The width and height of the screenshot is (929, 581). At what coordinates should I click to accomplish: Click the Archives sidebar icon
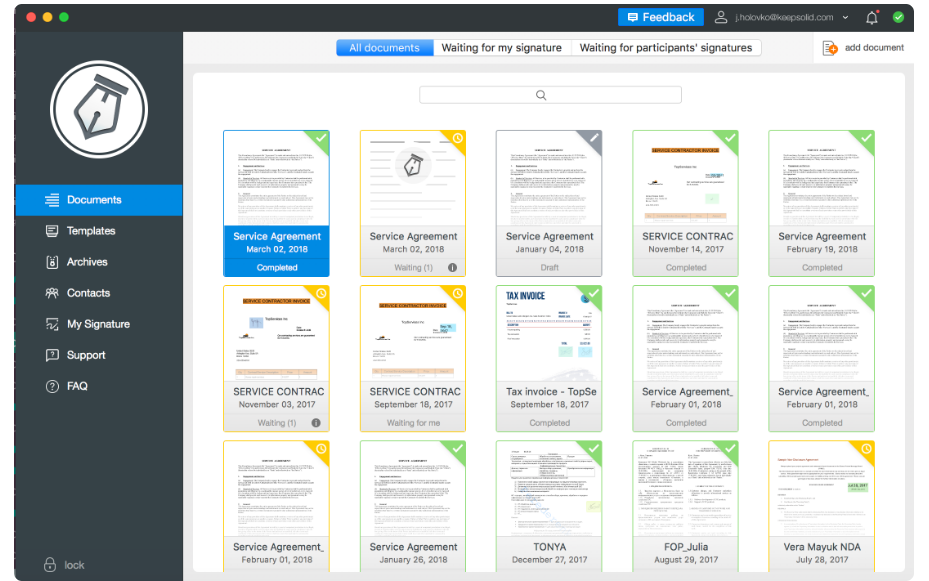pyautogui.click(x=52, y=262)
